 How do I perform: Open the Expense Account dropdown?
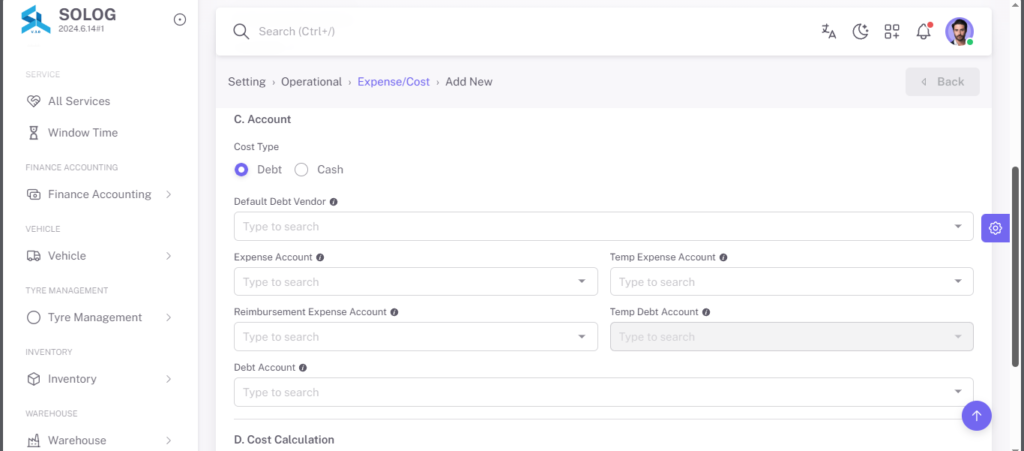(415, 281)
